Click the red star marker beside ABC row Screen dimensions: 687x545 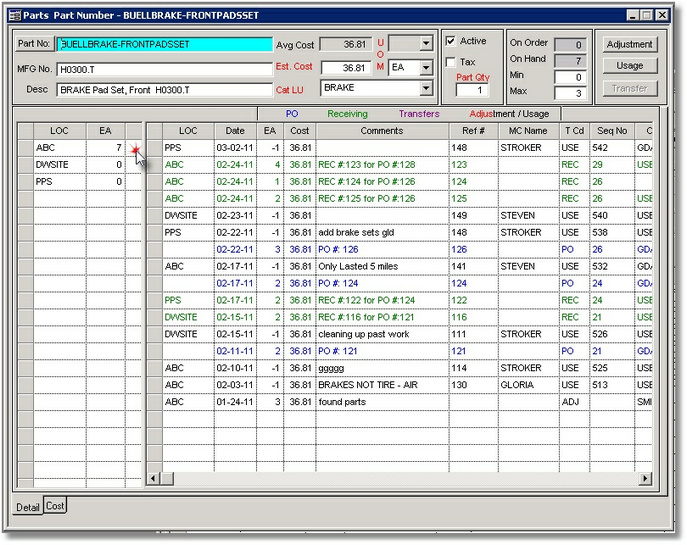(x=135, y=149)
